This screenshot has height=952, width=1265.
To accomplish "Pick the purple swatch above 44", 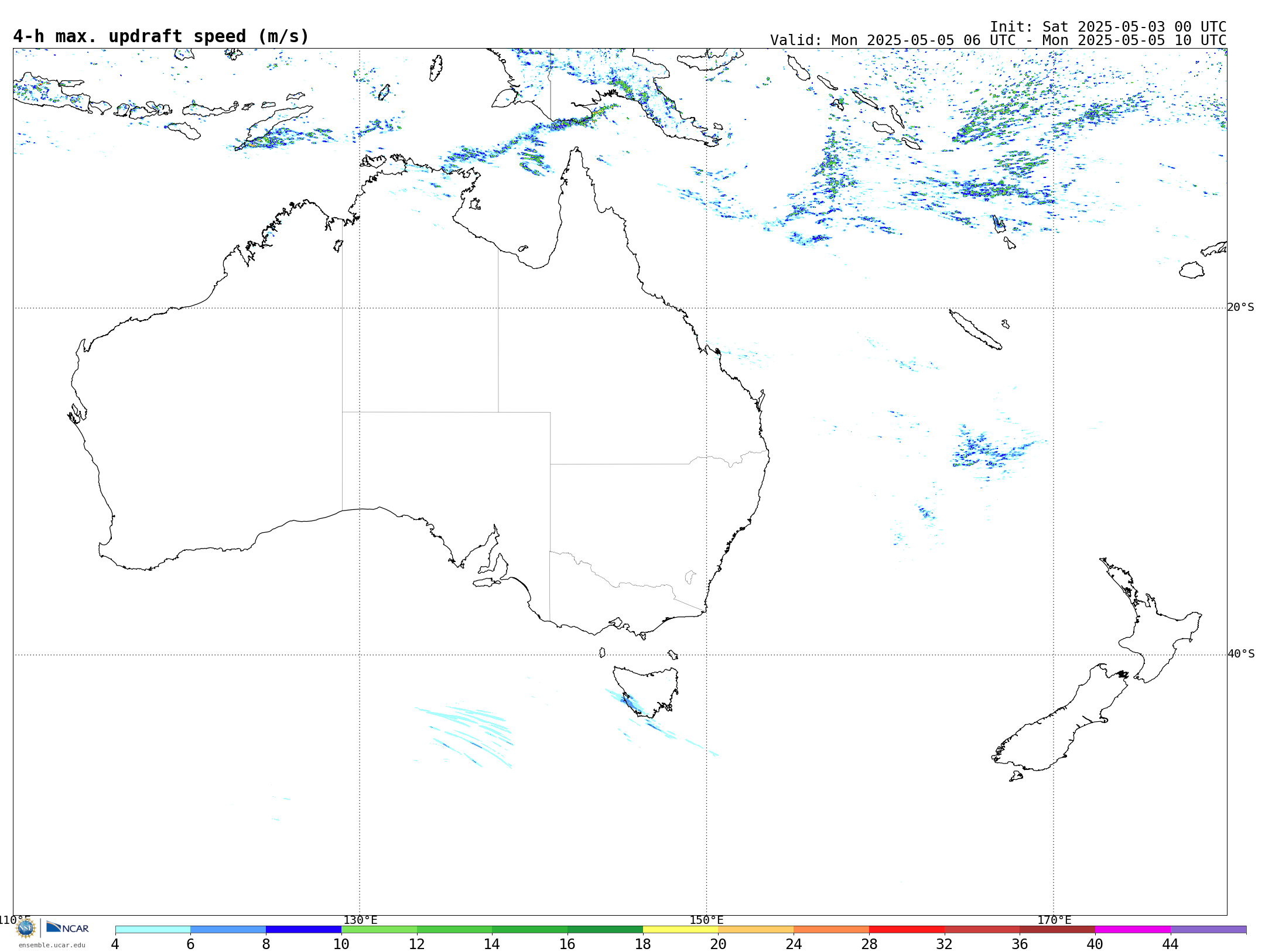I will 1208,930.
